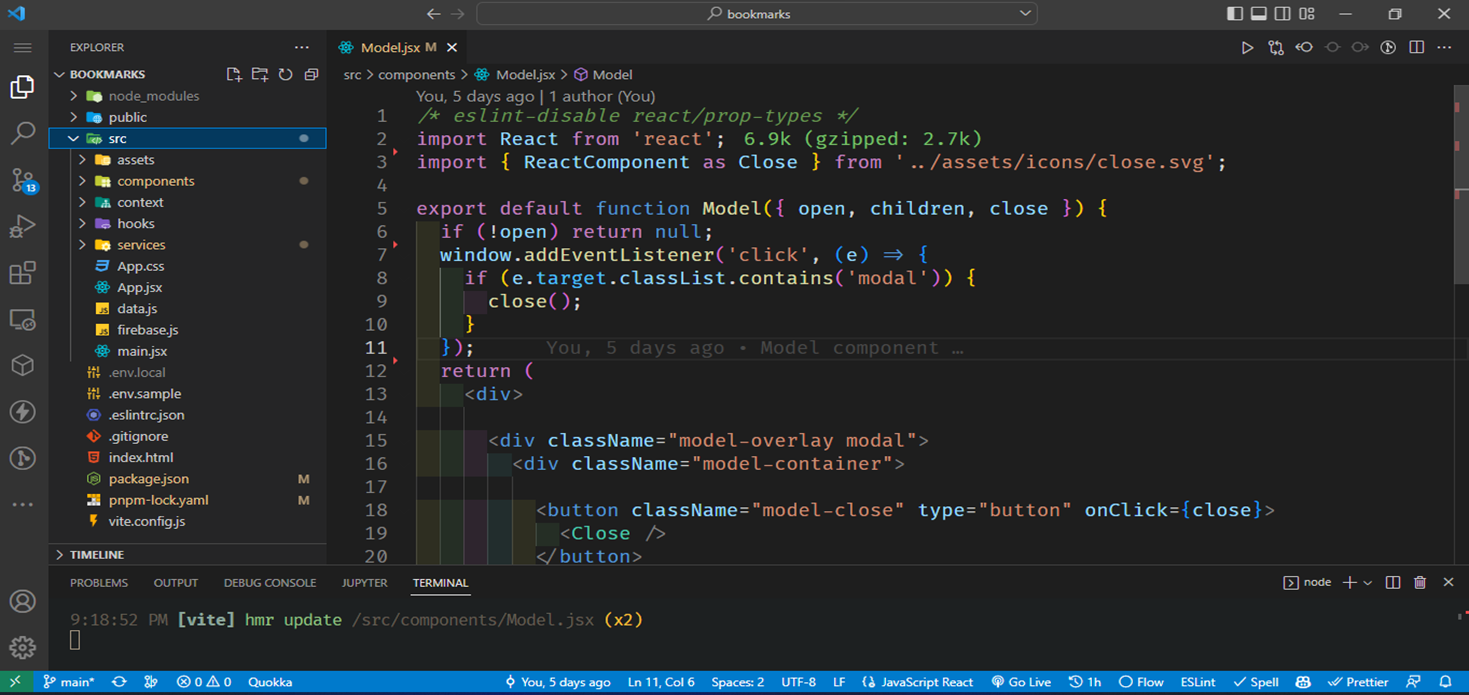Close the Model.jsx editor tab
Viewport: 1469px width, 695px height.
pyautogui.click(x=452, y=47)
